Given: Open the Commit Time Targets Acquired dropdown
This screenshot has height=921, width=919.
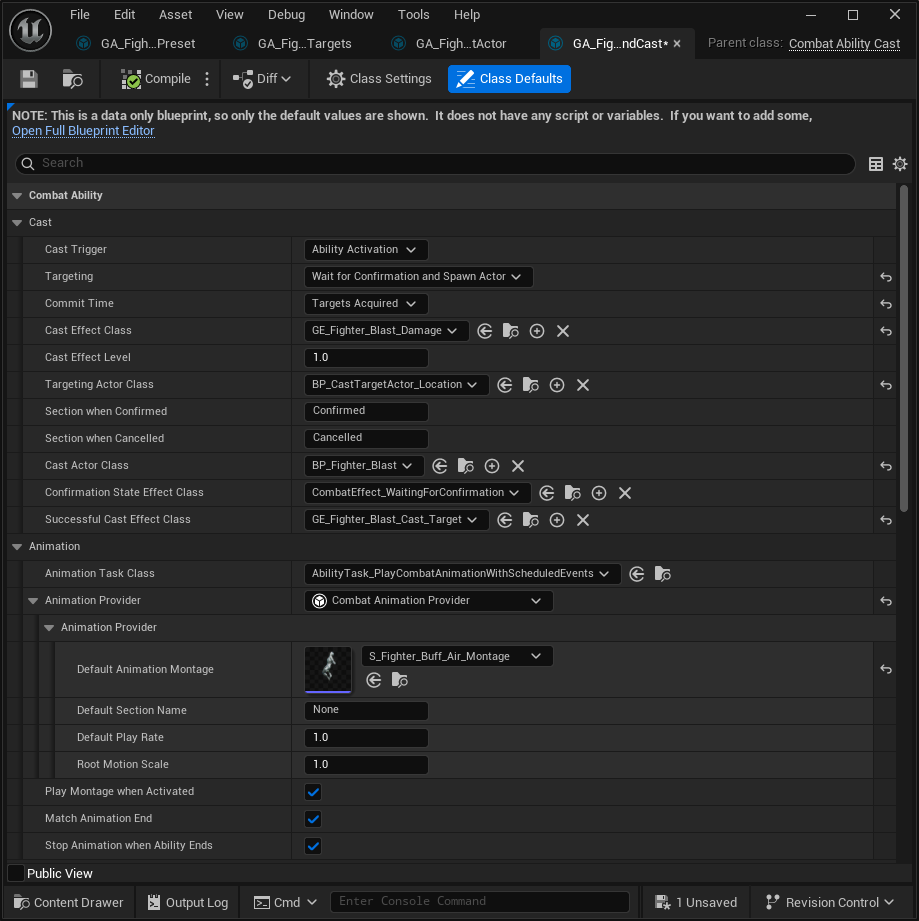Looking at the screenshot, I should [366, 304].
